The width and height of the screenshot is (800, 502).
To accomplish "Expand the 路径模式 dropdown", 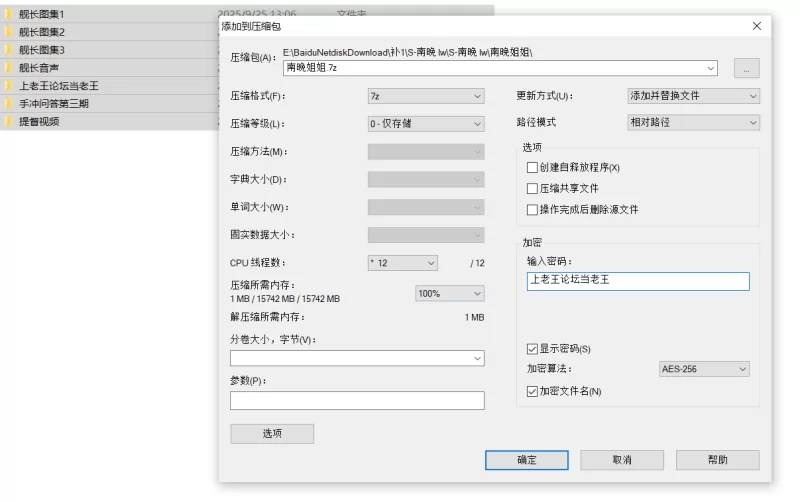I will 692,122.
